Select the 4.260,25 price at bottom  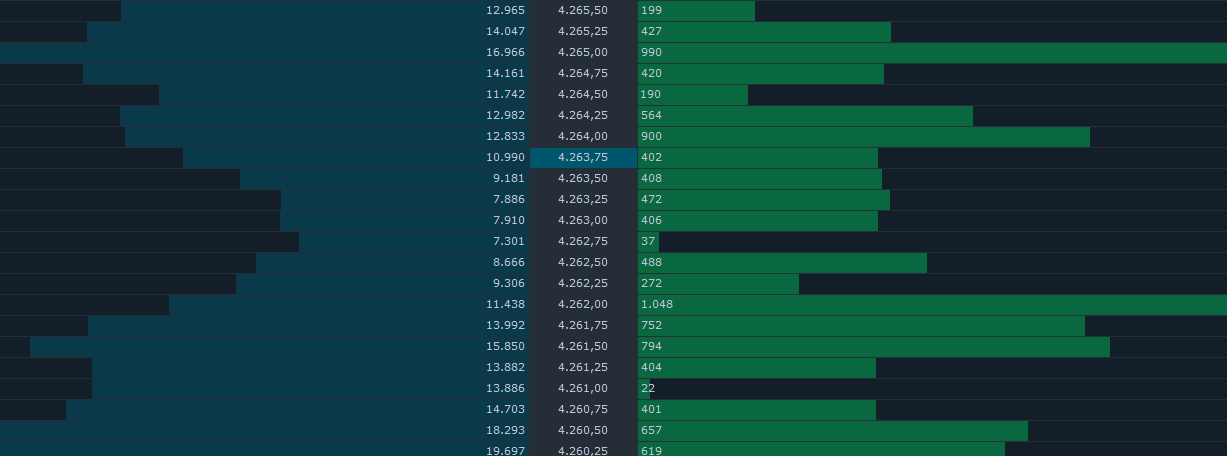coord(583,451)
